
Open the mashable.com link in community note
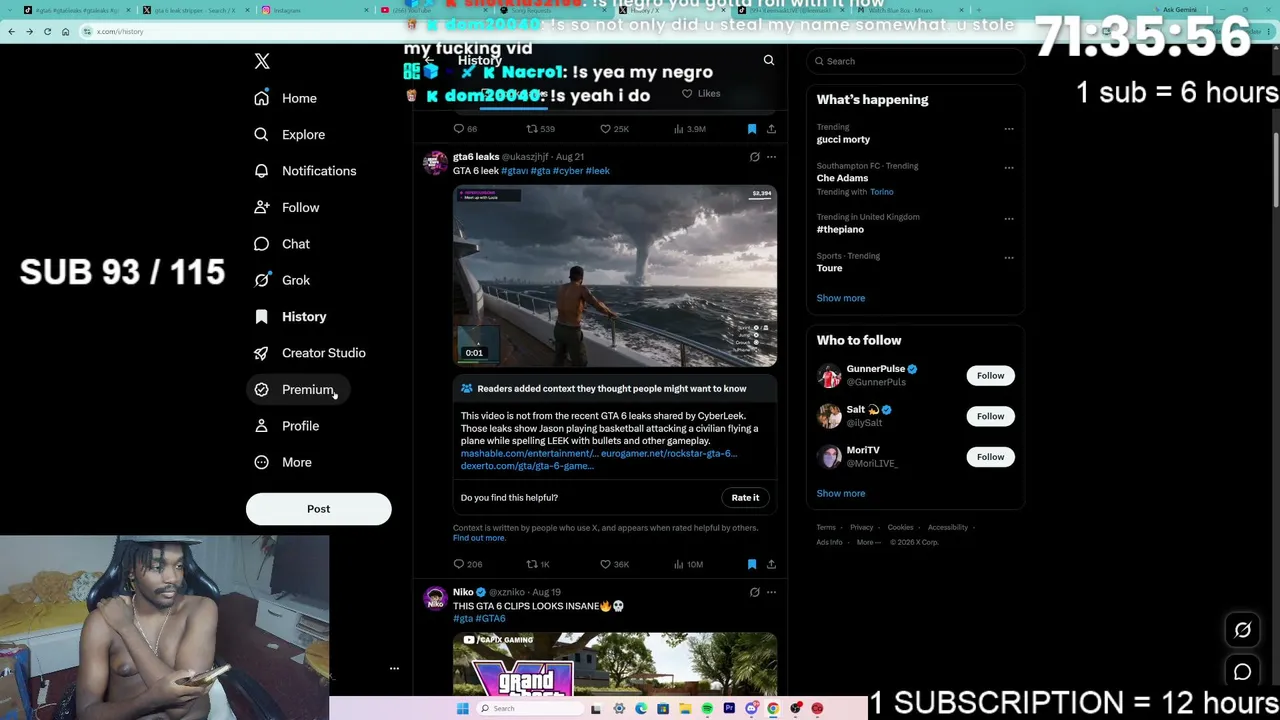[529, 453]
